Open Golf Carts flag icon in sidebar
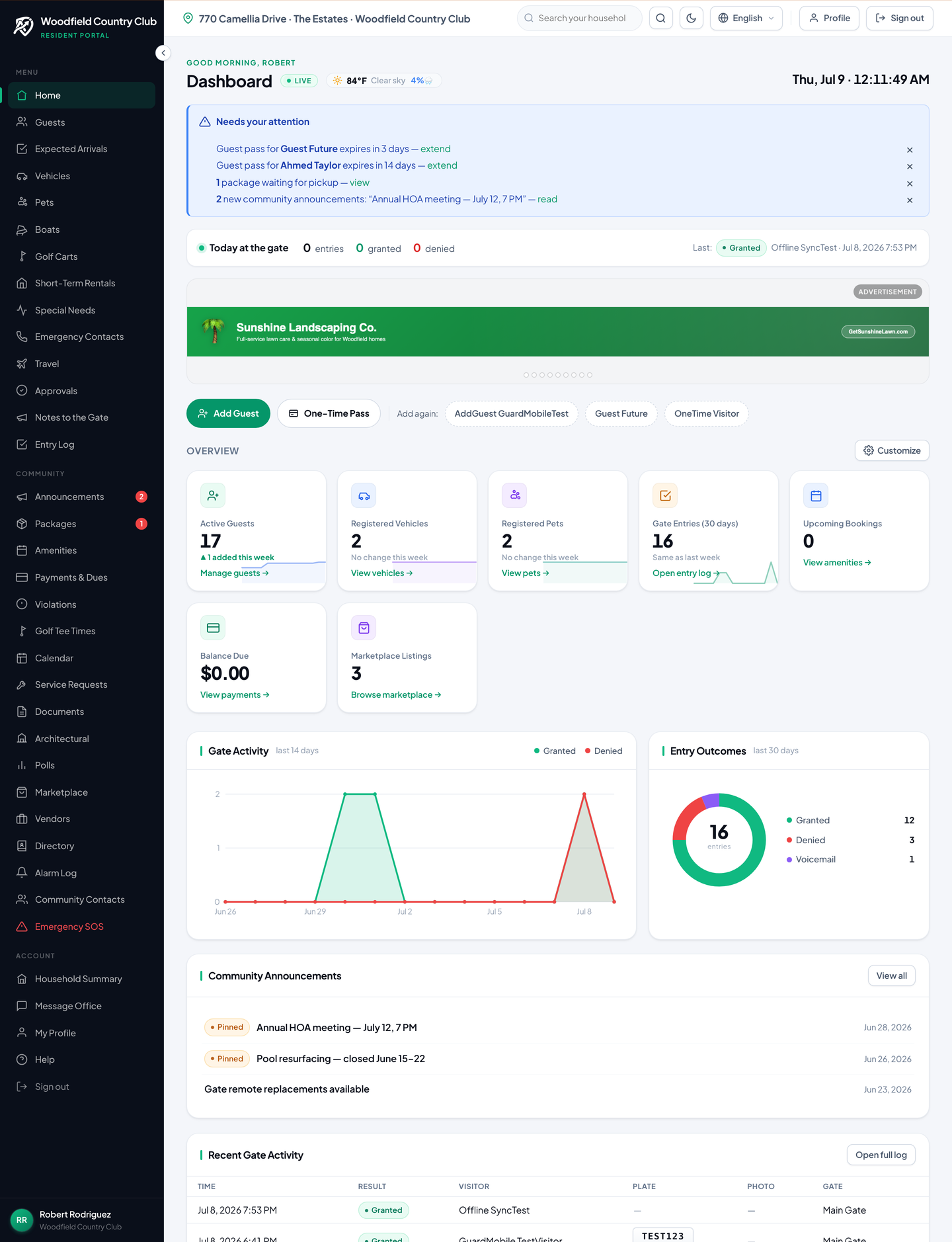 pyautogui.click(x=22, y=257)
